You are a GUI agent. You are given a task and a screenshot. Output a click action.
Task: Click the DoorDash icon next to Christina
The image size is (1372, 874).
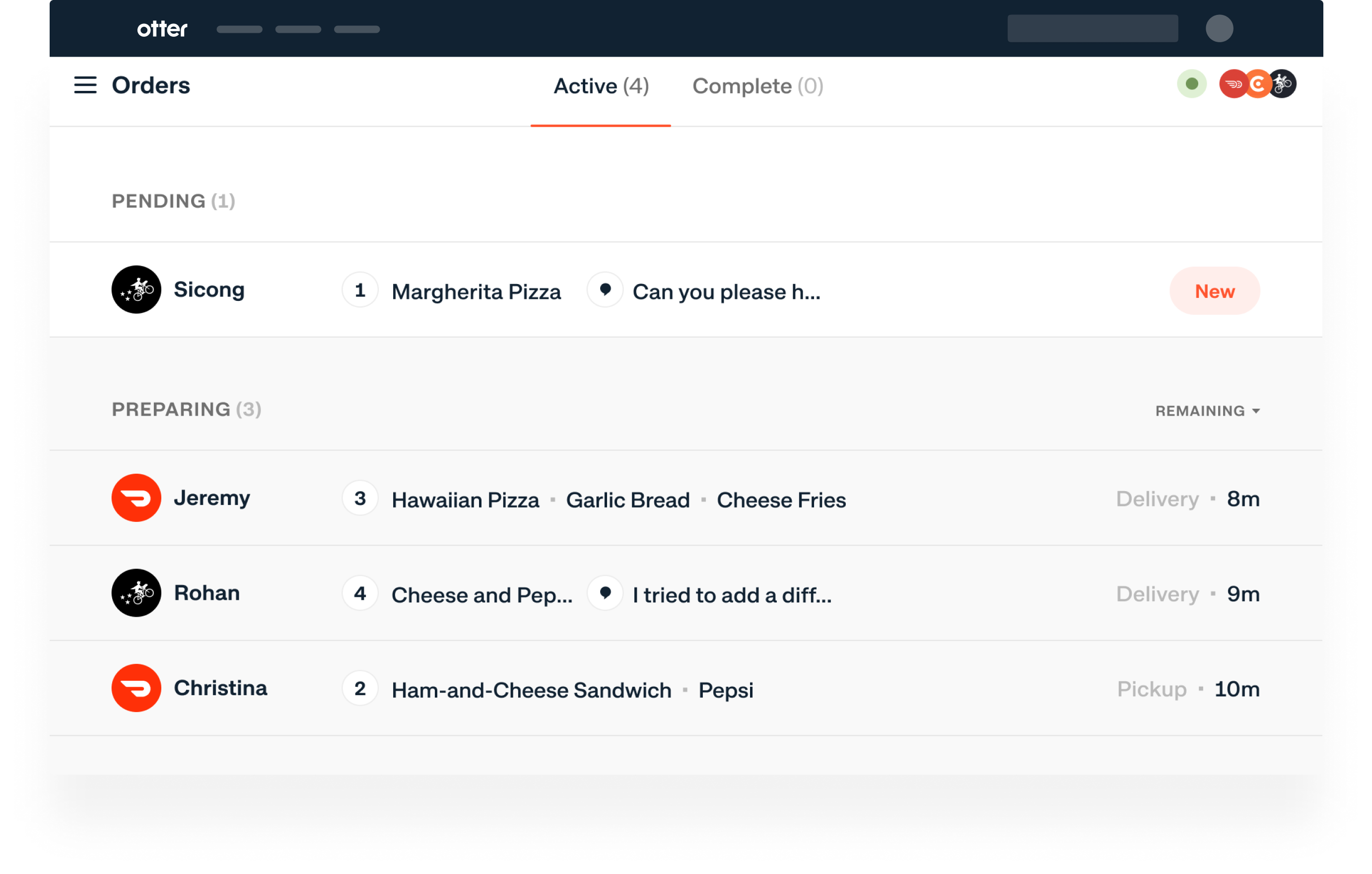tap(136, 688)
